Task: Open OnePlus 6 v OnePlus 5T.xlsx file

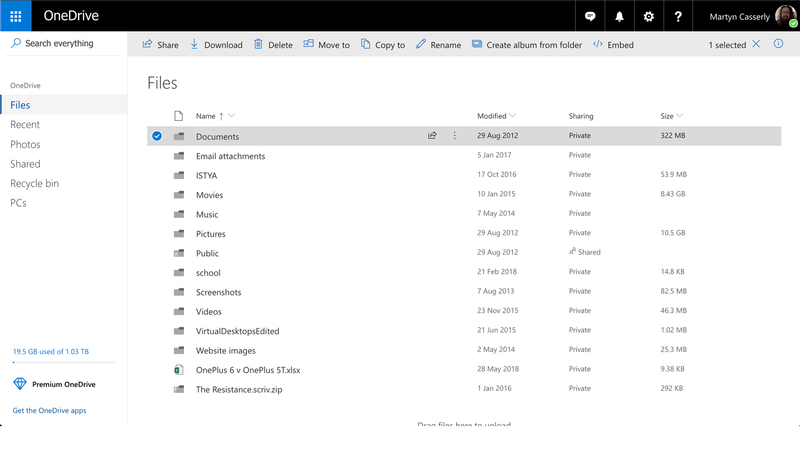Action: [x=248, y=370]
